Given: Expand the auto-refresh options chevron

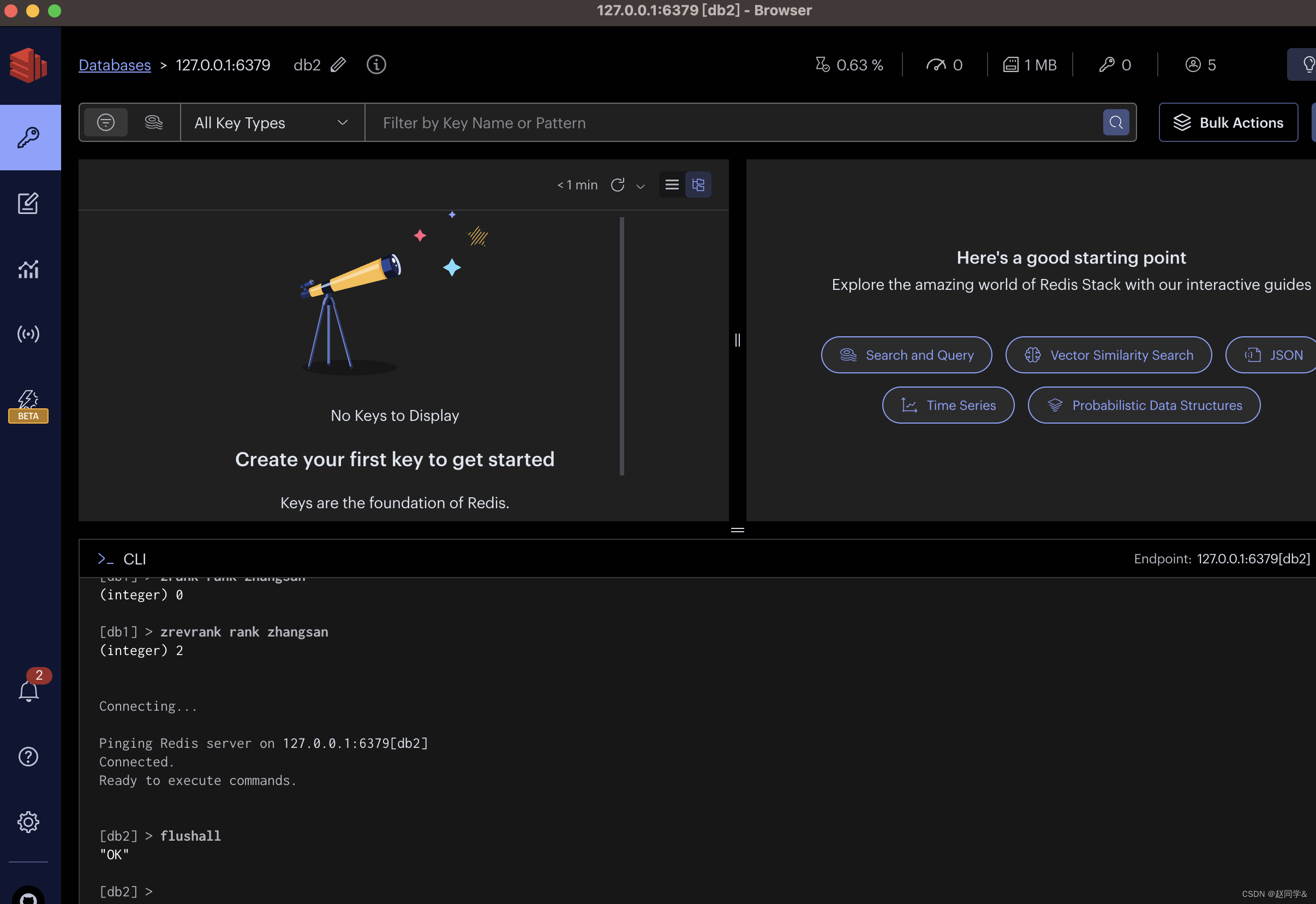Looking at the screenshot, I should tap(641, 186).
